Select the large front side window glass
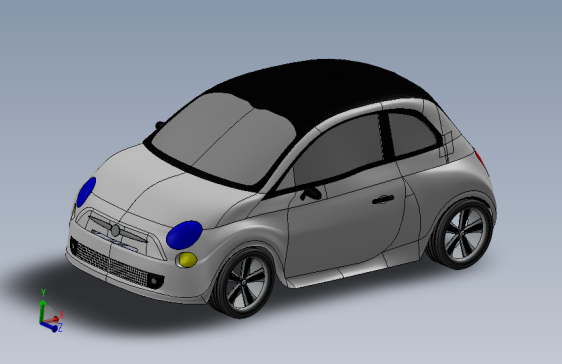This screenshot has width=562, height=364. (339, 149)
